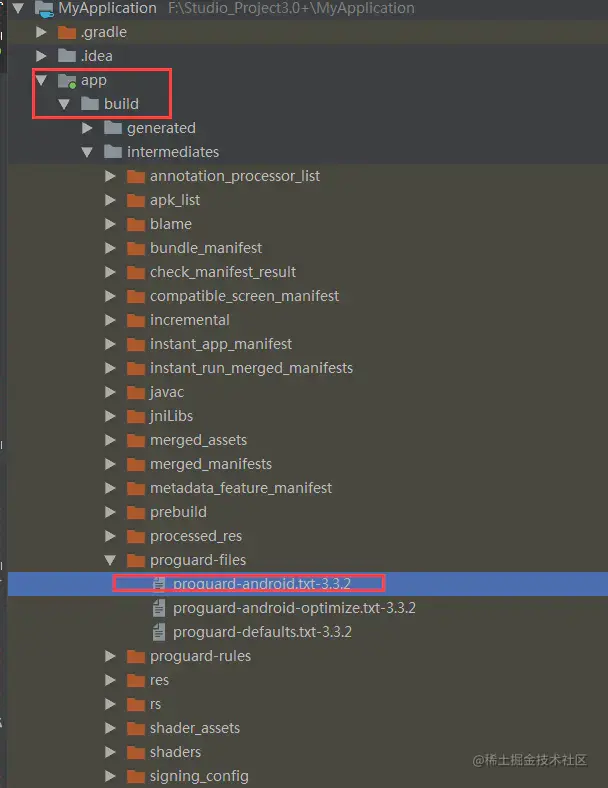The height and width of the screenshot is (788, 608).
Task: Click the compatible_screen_manifest folder icon
Action: 136,297
